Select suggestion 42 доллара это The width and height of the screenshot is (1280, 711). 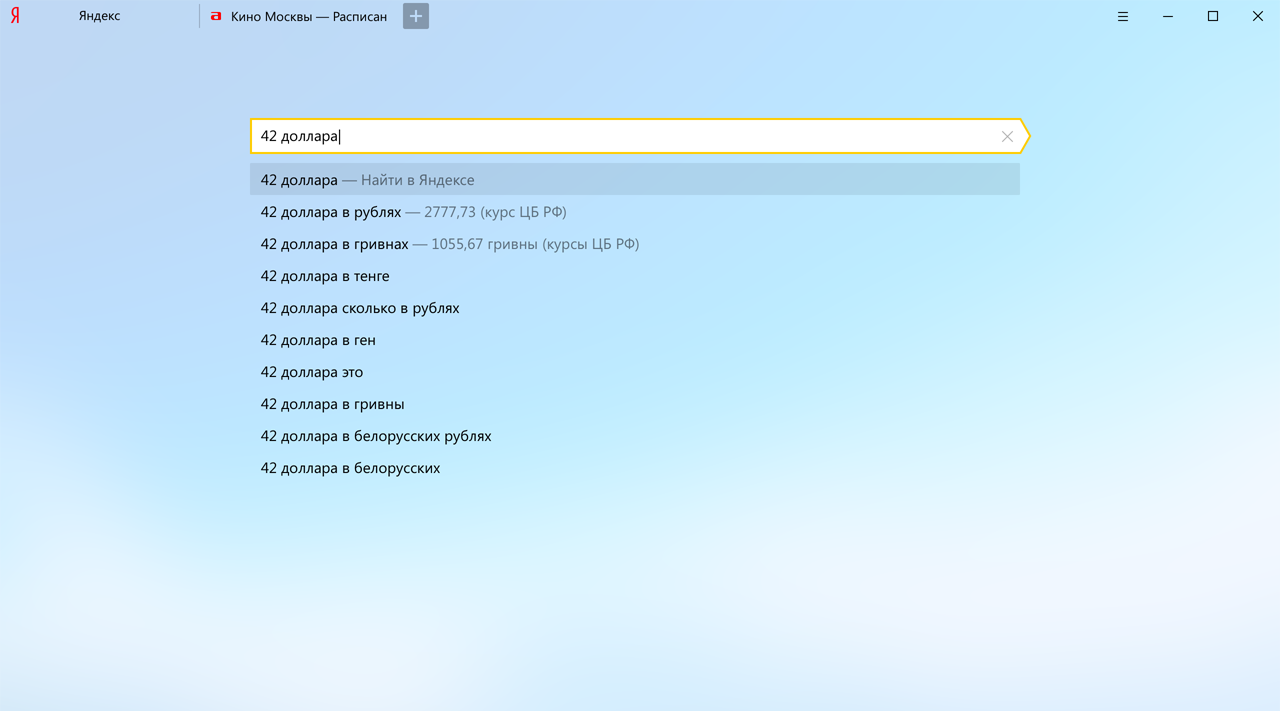tap(635, 372)
